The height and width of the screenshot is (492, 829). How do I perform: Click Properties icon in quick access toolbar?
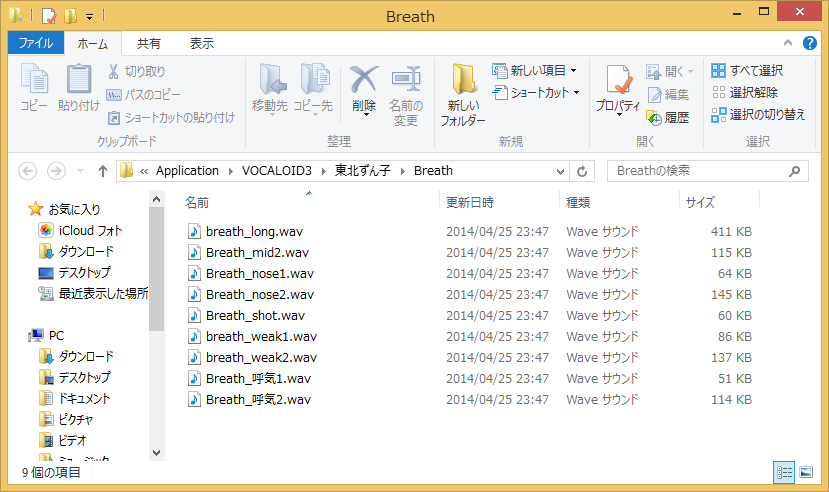pos(48,16)
